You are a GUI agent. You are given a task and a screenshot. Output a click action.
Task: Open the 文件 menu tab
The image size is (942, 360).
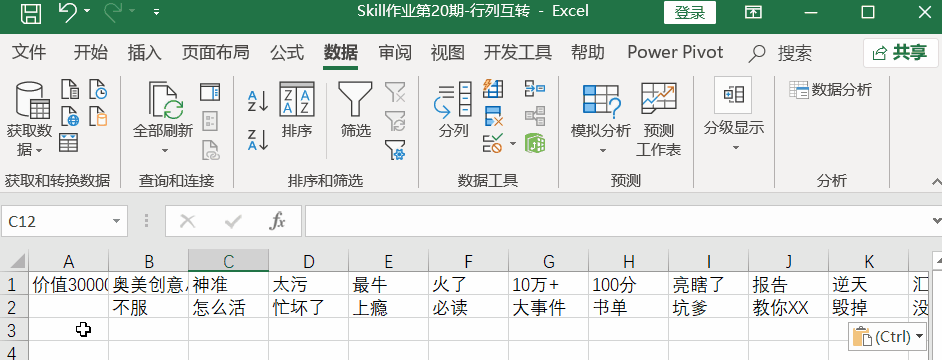(29, 52)
